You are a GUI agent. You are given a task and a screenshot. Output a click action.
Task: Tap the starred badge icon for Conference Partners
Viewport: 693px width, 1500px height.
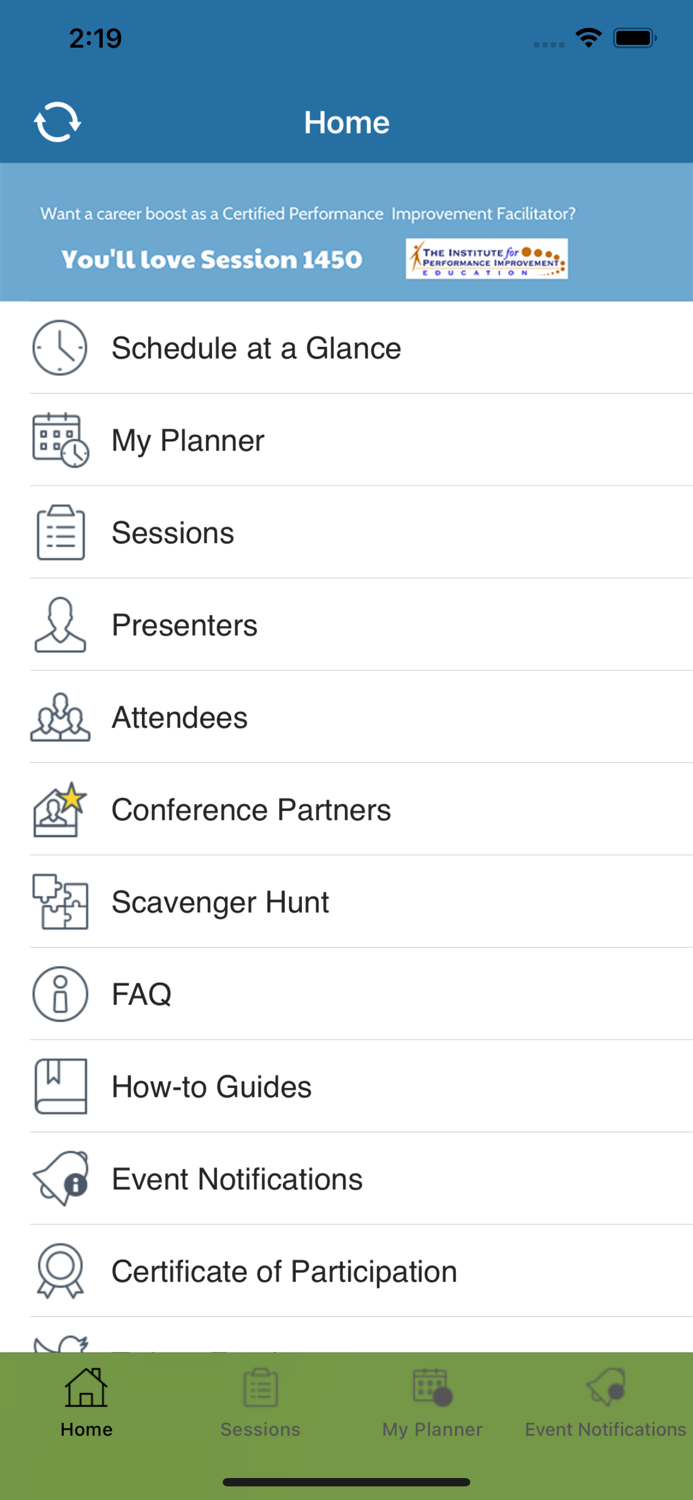[60, 809]
